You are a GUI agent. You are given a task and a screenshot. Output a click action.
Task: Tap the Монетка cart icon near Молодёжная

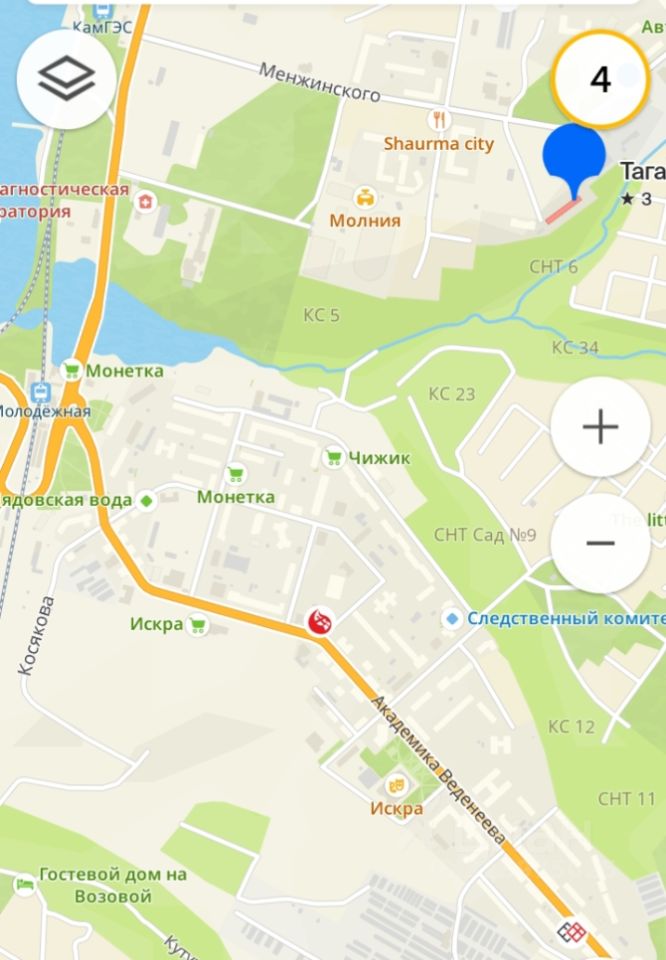[x=72, y=370]
